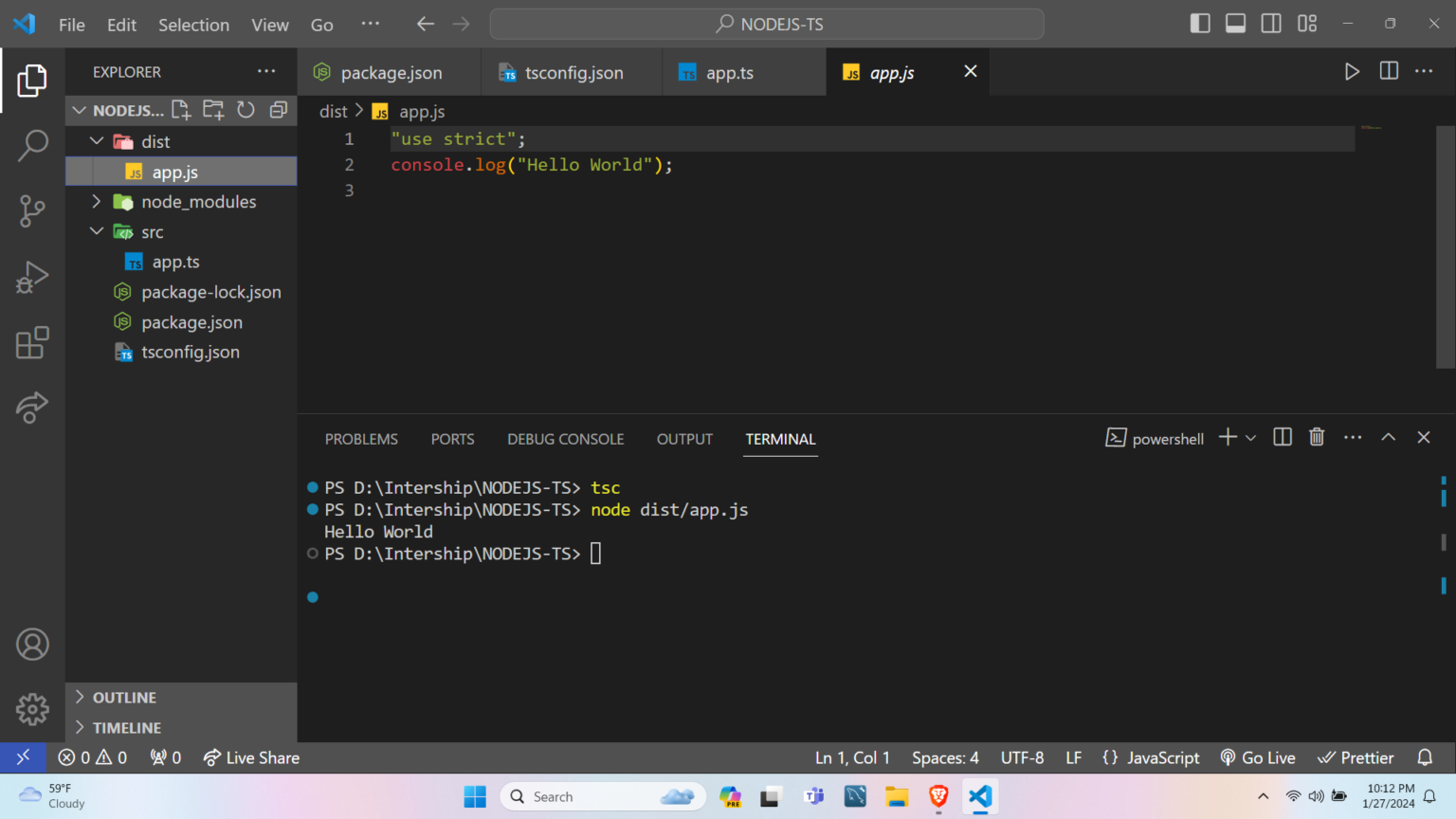Image resolution: width=1456 pixels, height=819 pixels.
Task: Expand the OUTLINE section
Action: pos(80,697)
